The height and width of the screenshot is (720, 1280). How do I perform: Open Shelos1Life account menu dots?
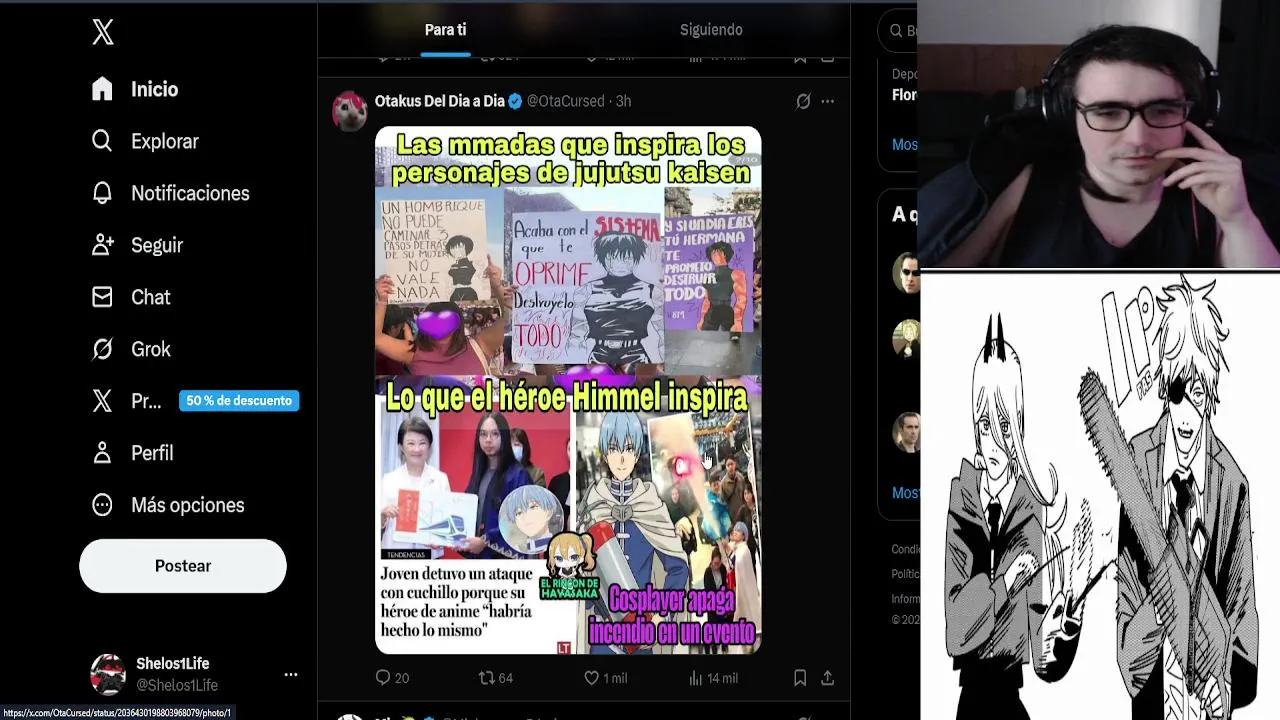pyautogui.click(x=291, y=675)
